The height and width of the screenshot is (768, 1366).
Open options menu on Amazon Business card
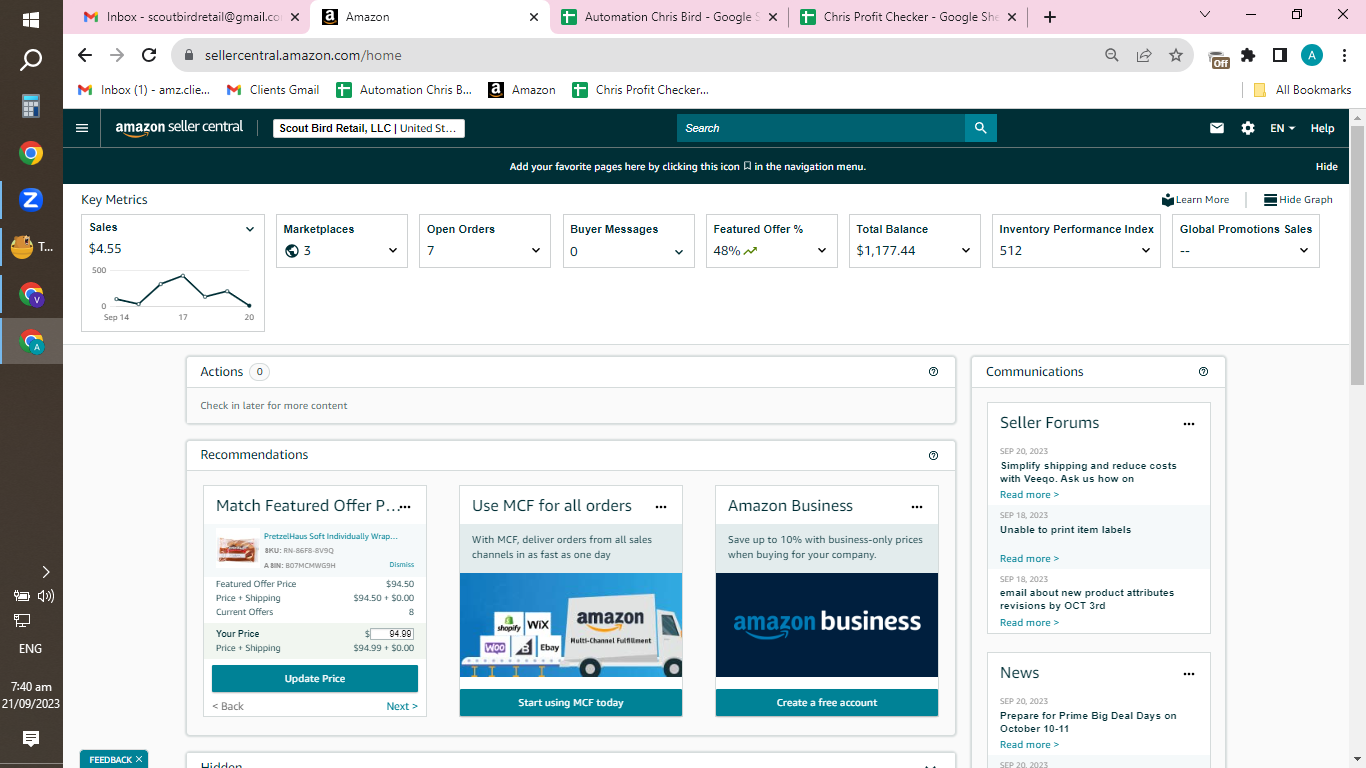[x=917, y=507]
